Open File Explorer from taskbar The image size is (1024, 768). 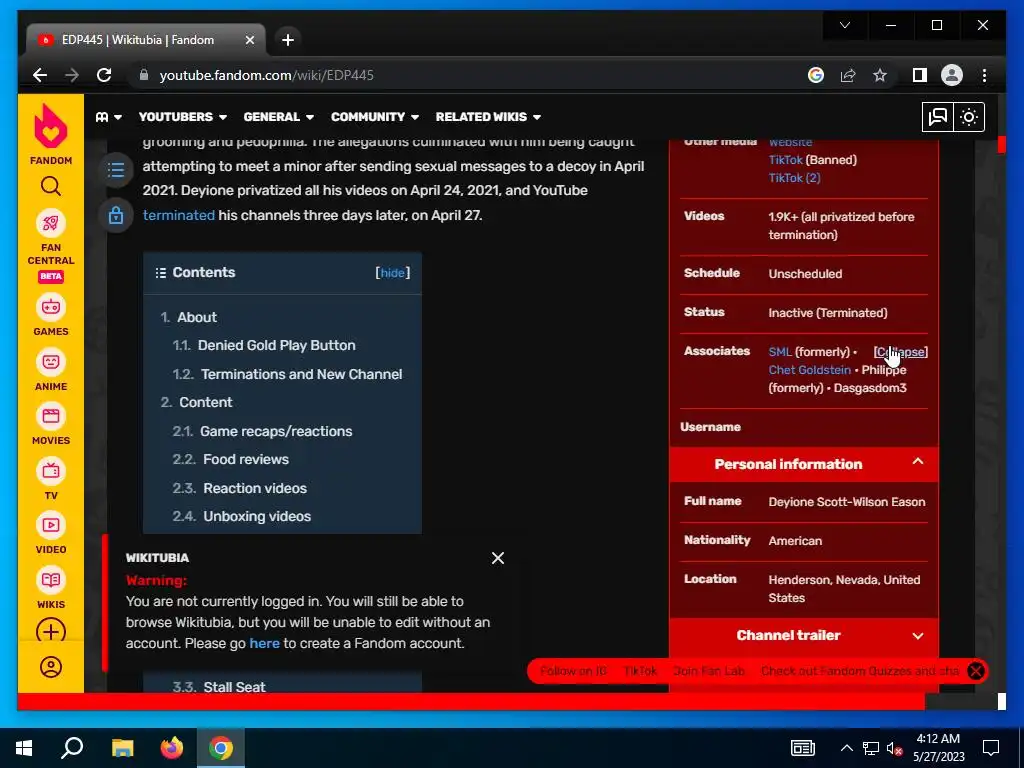pos(122,748)
